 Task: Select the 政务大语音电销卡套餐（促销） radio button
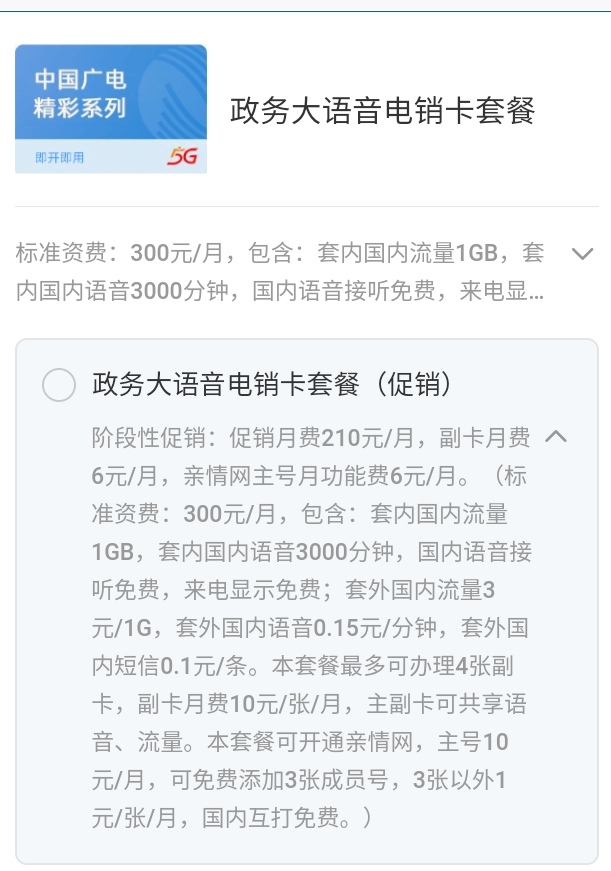59,384
